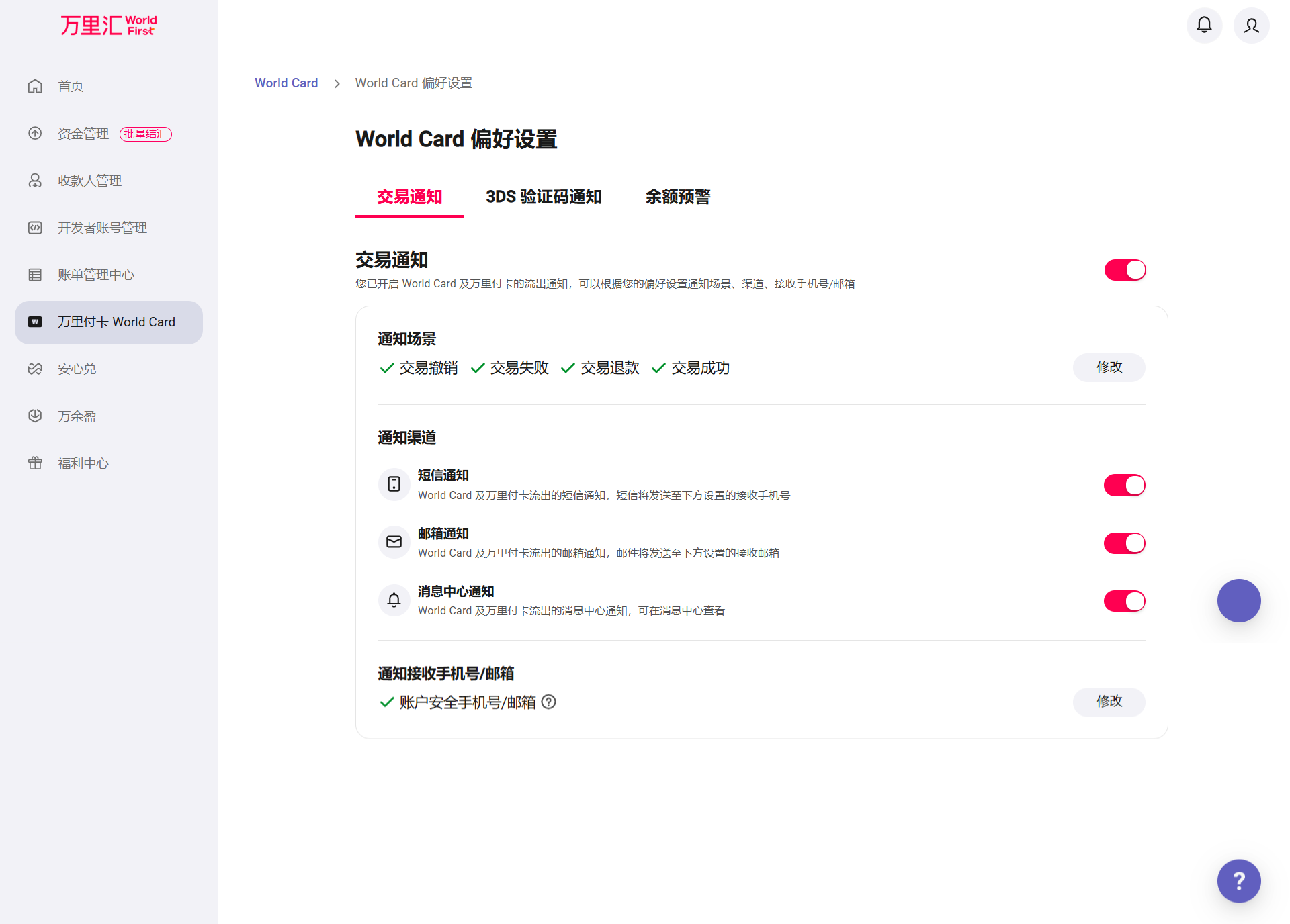Switch off 消息中心通知 toggle

click(1124, 601)
